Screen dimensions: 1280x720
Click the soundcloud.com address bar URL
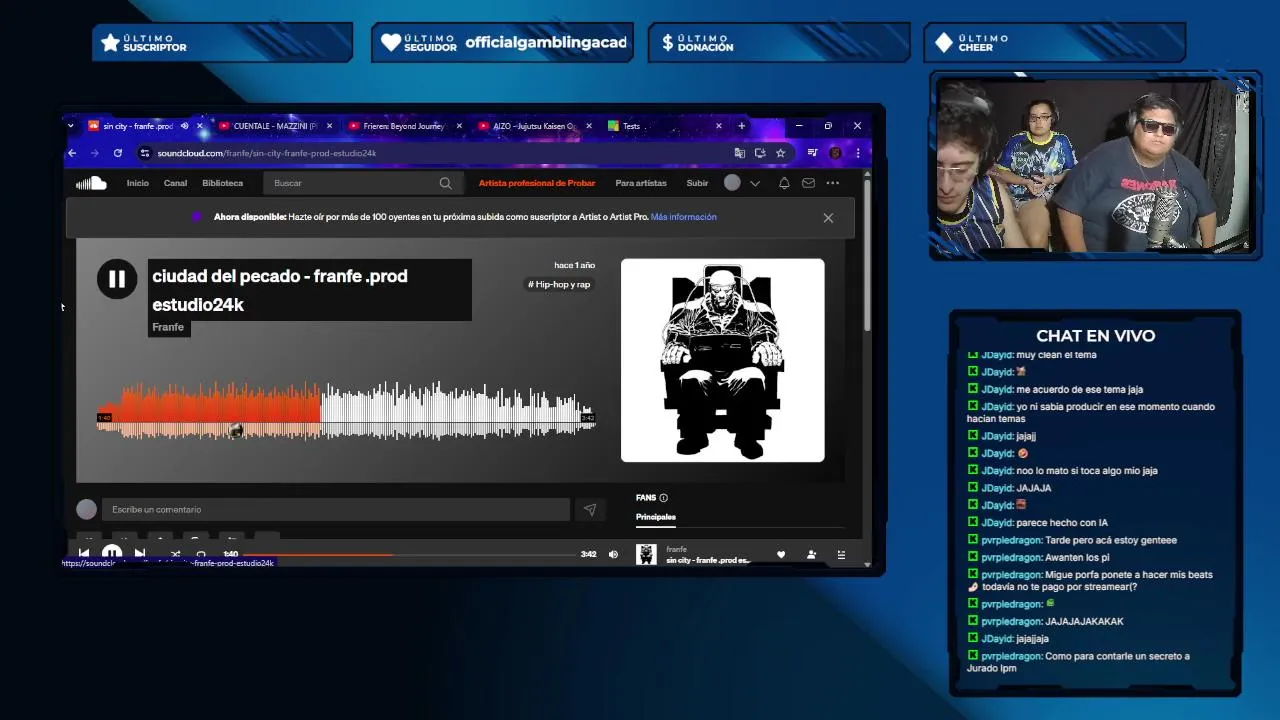click(266, 153)
